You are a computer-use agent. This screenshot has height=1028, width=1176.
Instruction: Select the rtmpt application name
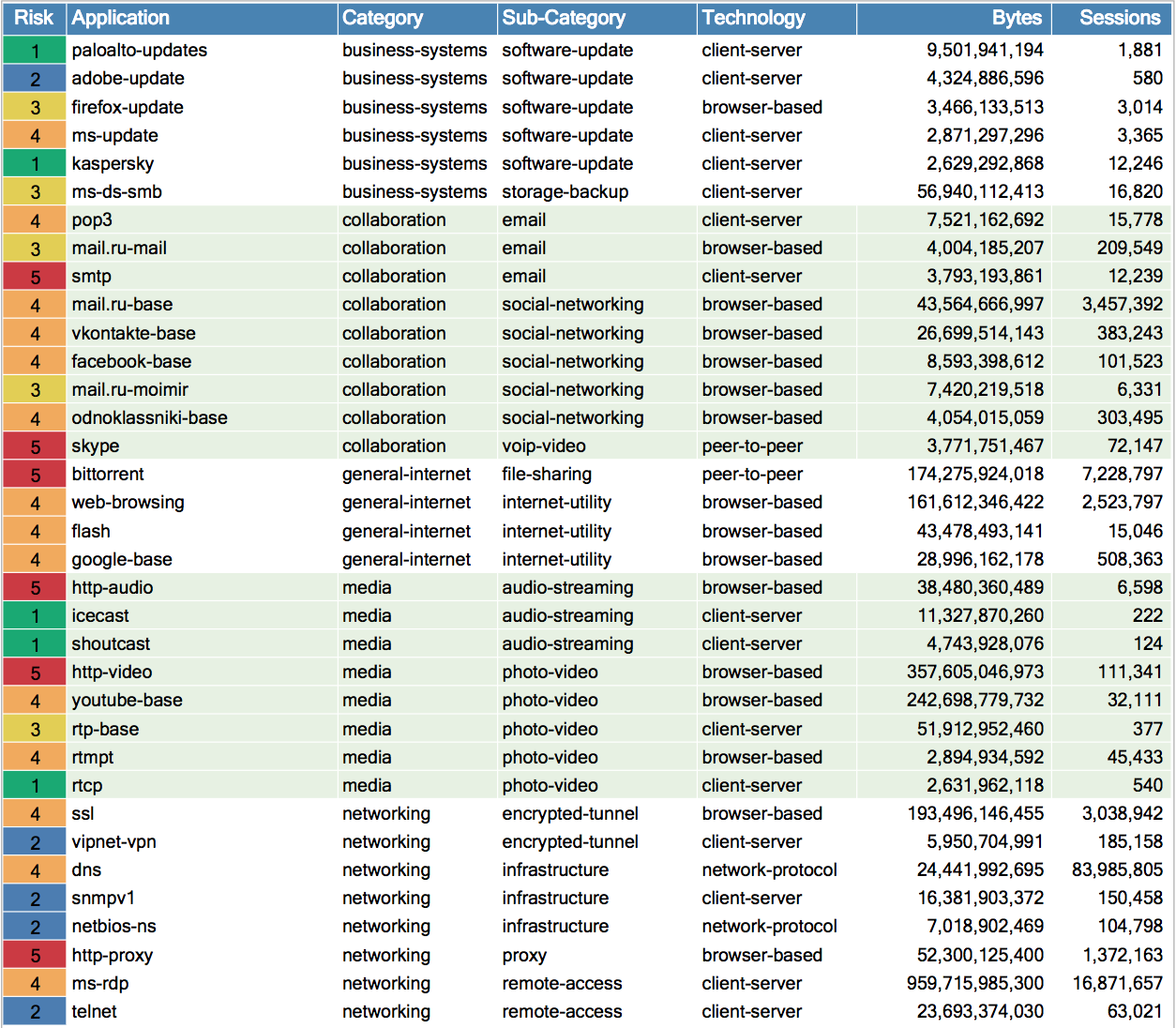[x=93, y=757]
